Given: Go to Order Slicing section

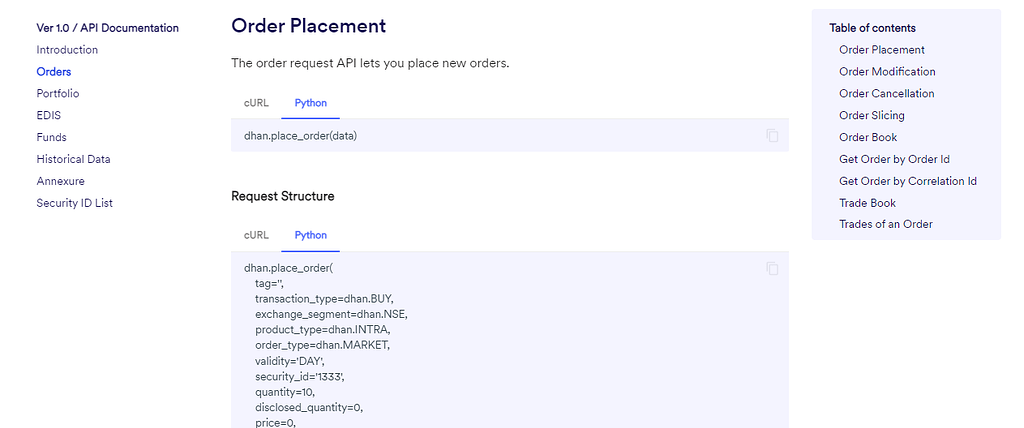Looking at the screenshot, I should pyautogui.click(x=871, y=116).
